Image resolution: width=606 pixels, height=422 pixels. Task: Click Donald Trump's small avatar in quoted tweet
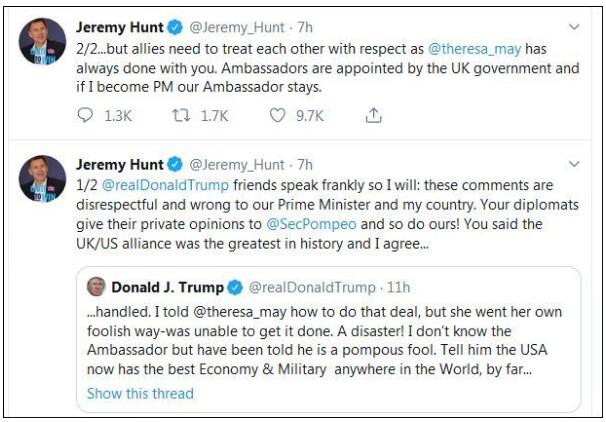pos(97,288)
